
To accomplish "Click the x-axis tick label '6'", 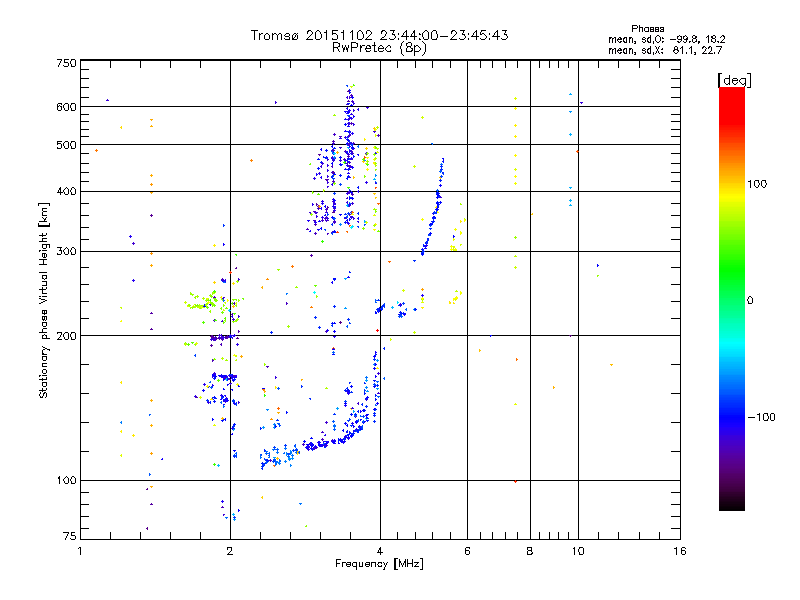I will (x=467, y=551).
